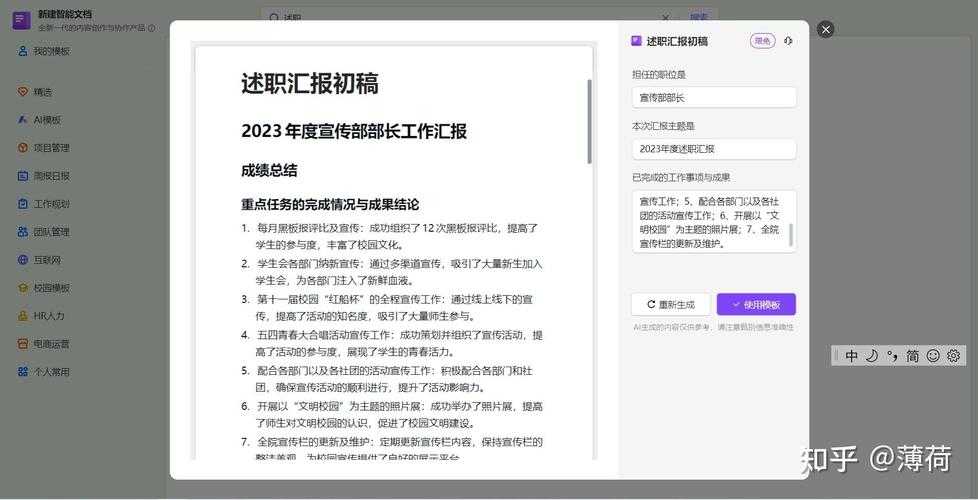The width and height of the screenshot is (978, 500).
Task: Close the template preview dialog
Action: pyautogui.click(x=825, y=29)
